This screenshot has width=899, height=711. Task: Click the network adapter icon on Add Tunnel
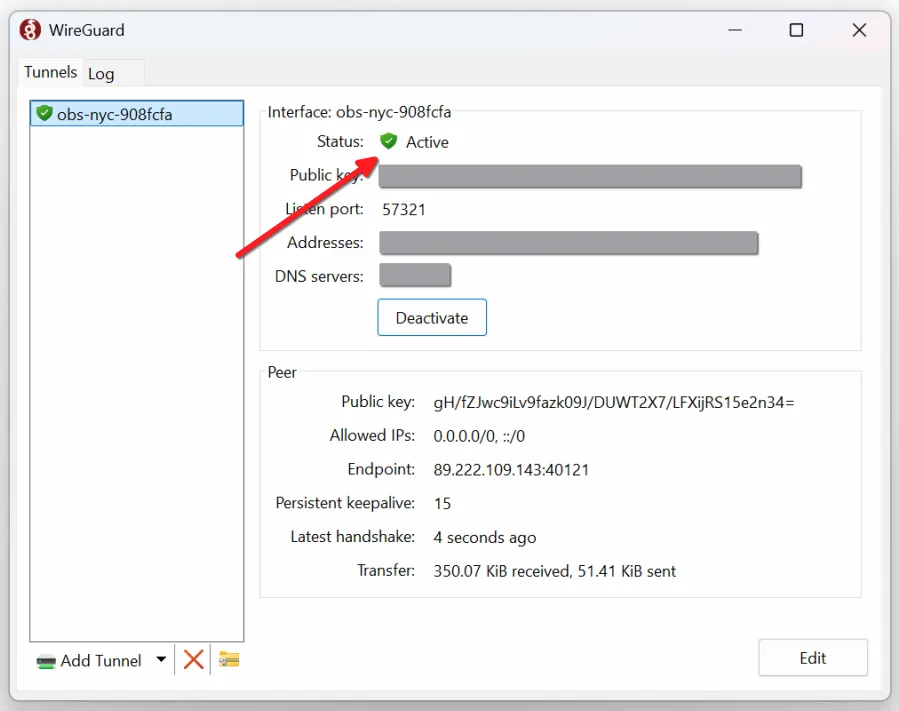(x=46, y=661)
